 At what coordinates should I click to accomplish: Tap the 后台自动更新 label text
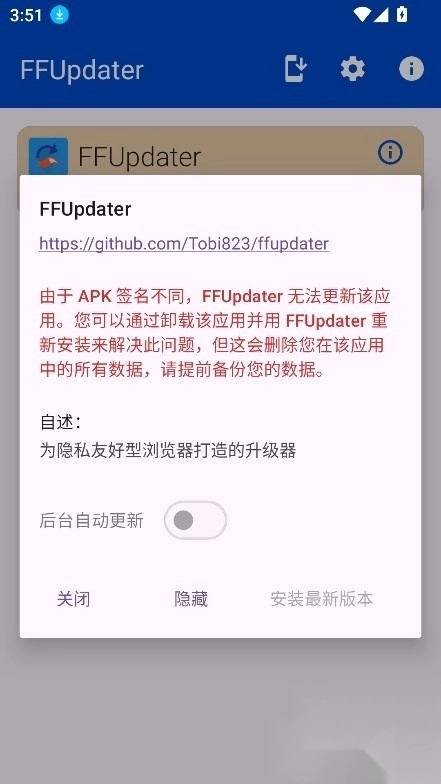pos(92,520)
